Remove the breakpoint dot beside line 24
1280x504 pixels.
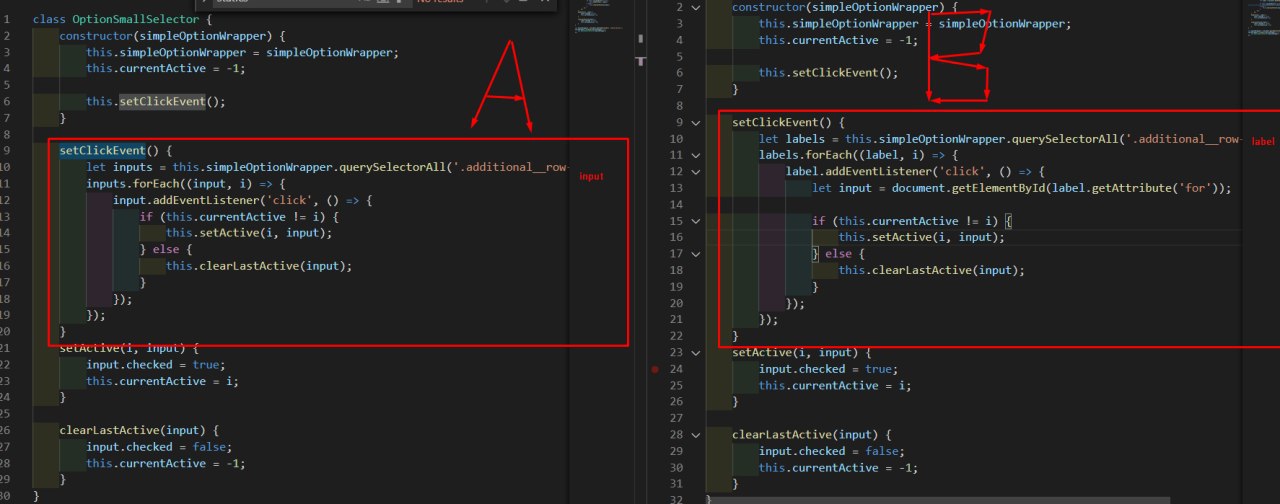pos(654,369)
